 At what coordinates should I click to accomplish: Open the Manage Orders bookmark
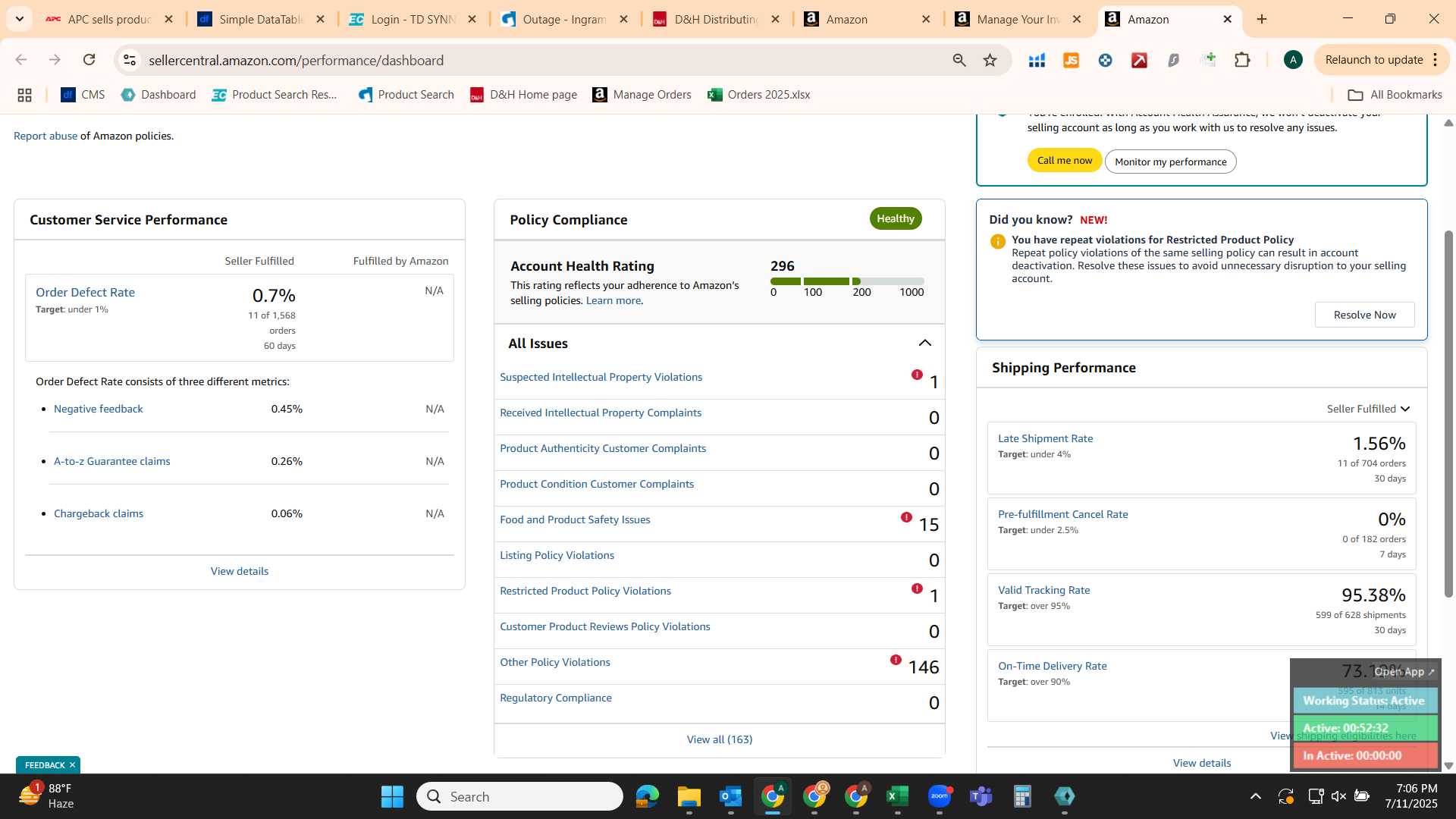[642, 95]
